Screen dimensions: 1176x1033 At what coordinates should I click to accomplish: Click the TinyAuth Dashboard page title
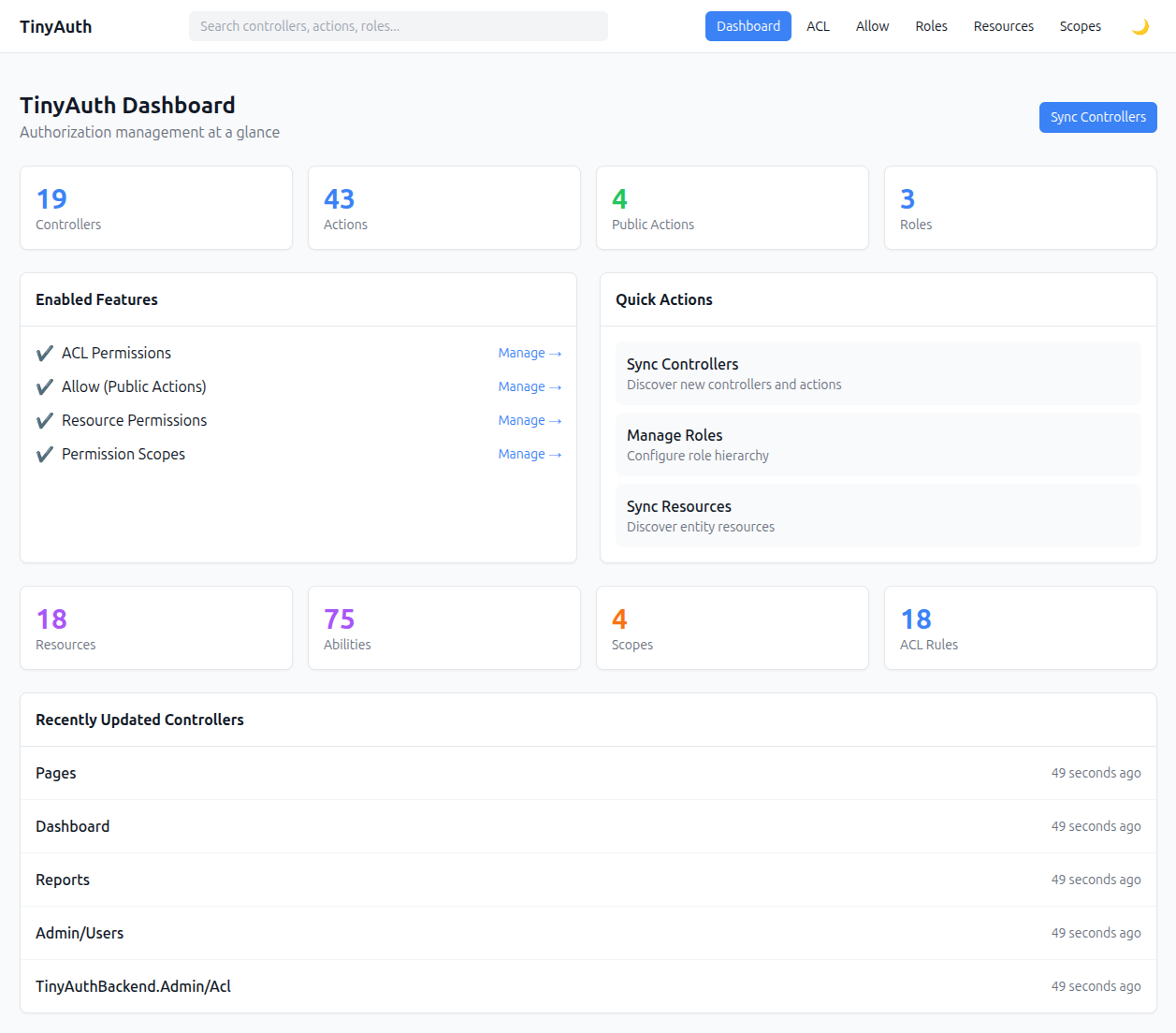127,106
